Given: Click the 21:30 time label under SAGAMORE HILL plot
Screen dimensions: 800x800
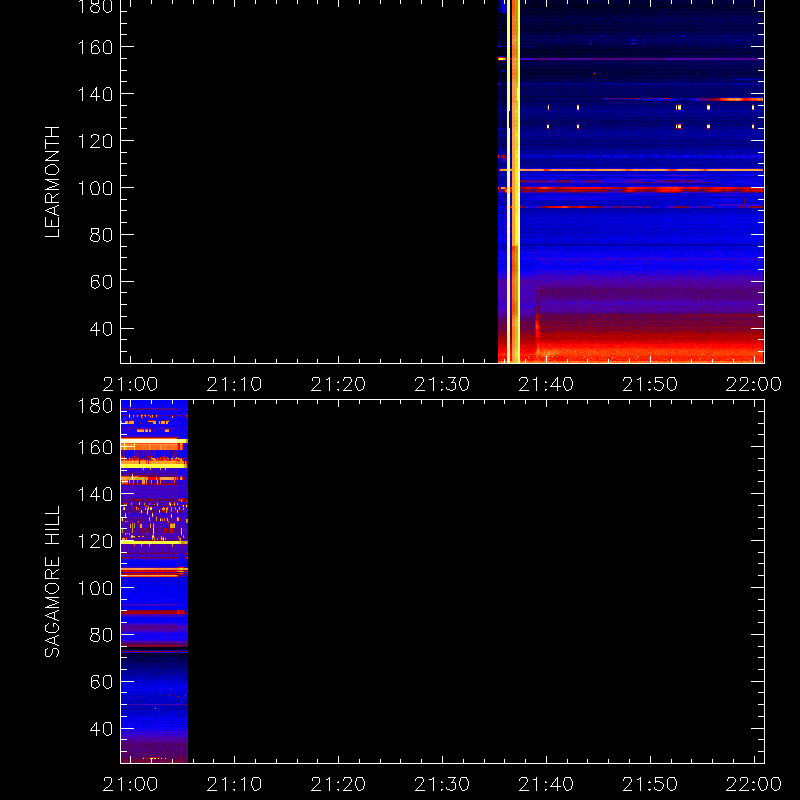Looking at the screenshot, I should point(442,784).
